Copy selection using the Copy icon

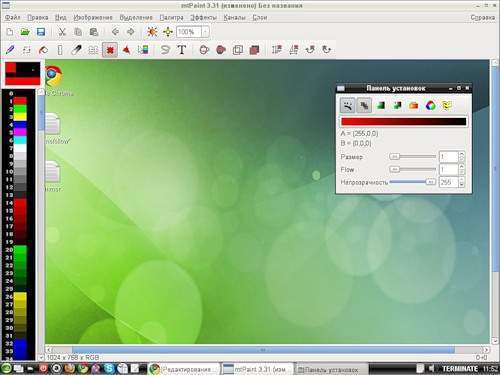coord(78,32)
